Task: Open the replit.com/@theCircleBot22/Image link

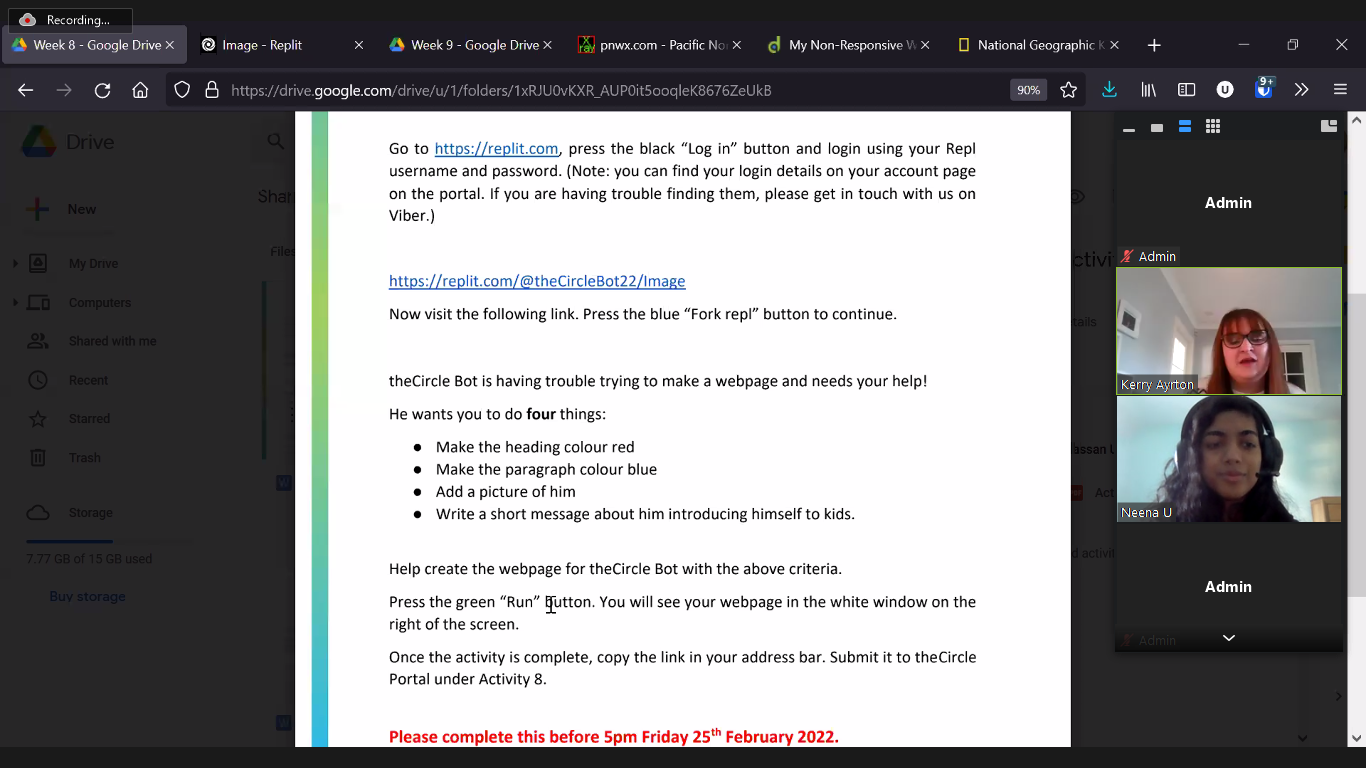Action: (537, 281)
